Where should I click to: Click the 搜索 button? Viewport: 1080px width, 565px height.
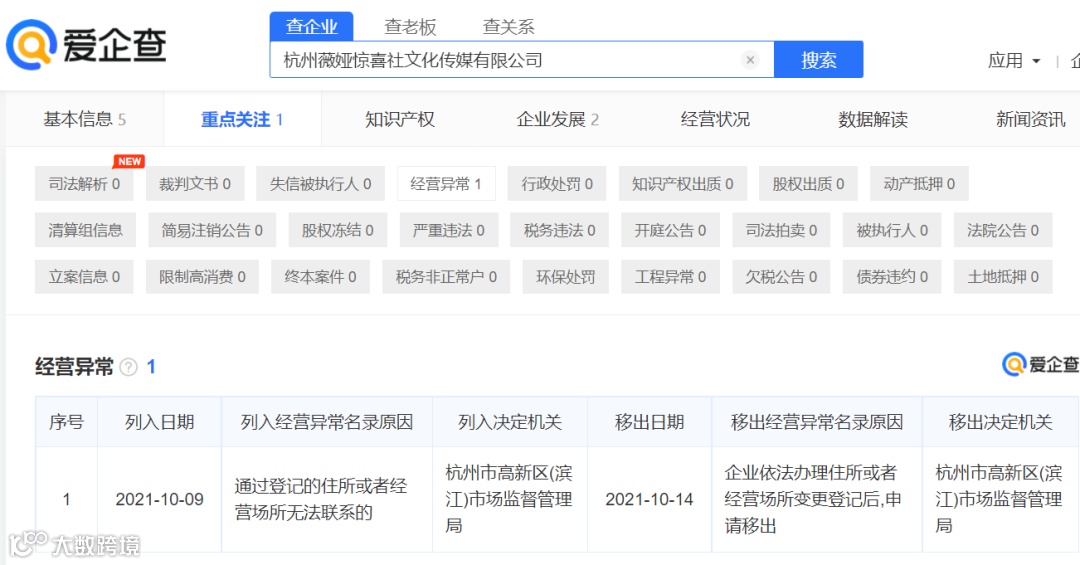(818, 60)
